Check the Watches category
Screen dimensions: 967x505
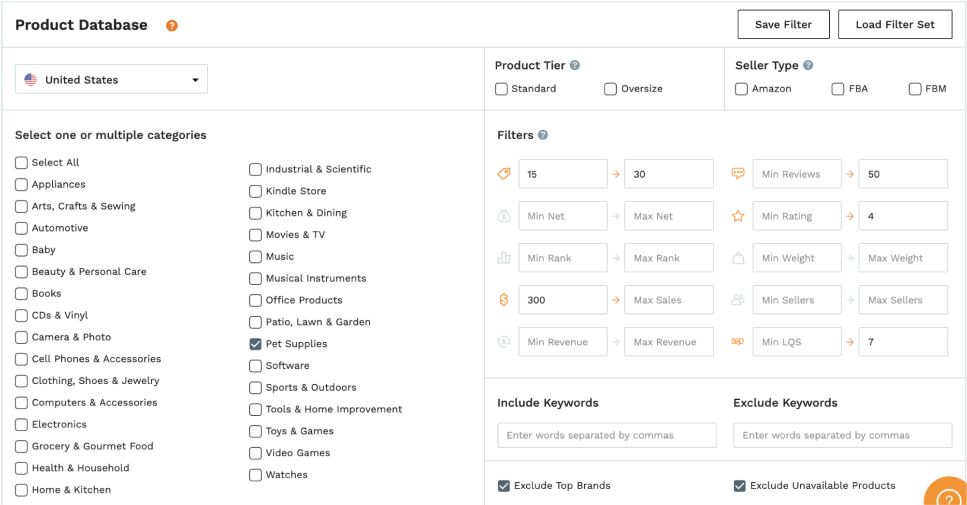(255, 474)
